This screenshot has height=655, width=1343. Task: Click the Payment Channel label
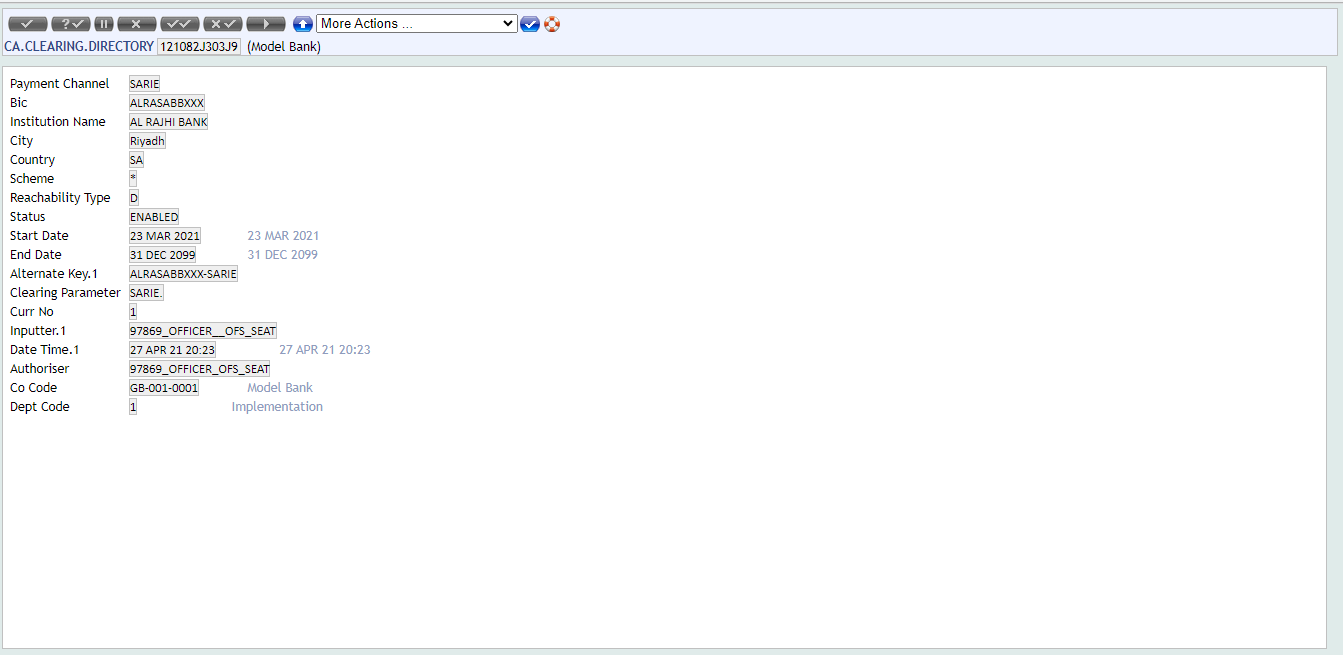tap(60, 84)
